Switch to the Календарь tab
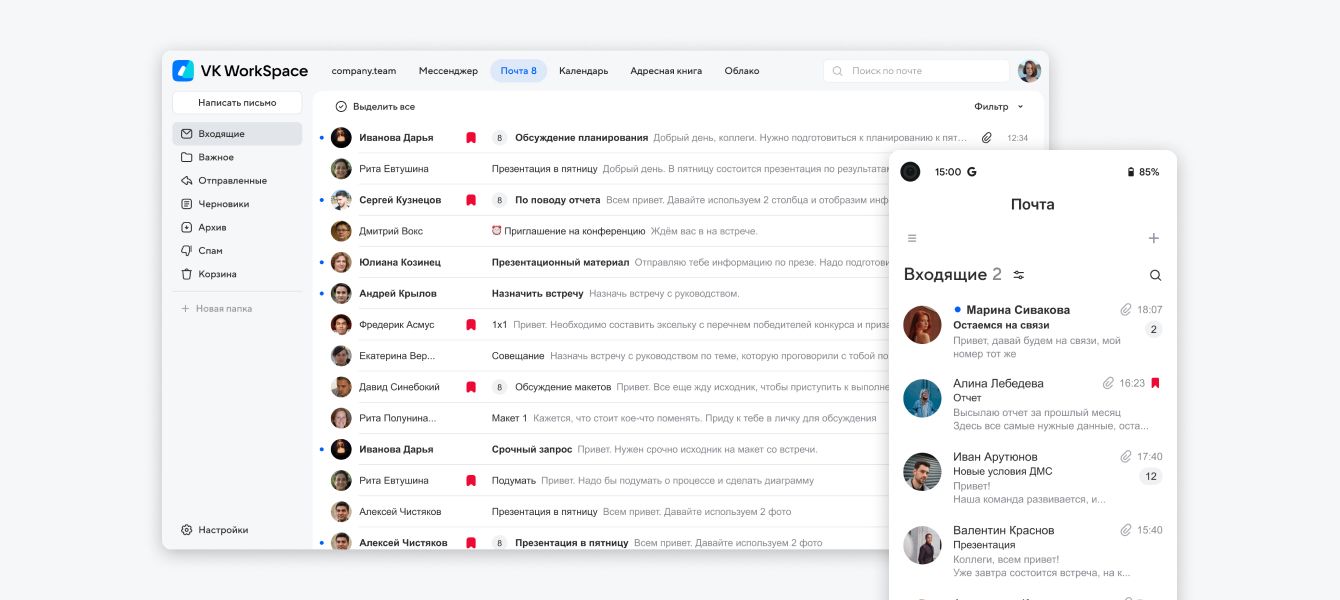The width and height of the screenshot is (1340, 600). 583,71
